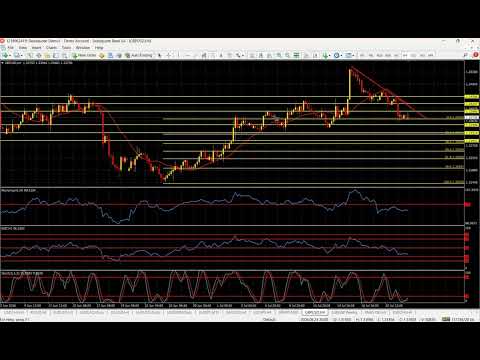
Task: Select the arrow cursor tool
Action: 160,55
